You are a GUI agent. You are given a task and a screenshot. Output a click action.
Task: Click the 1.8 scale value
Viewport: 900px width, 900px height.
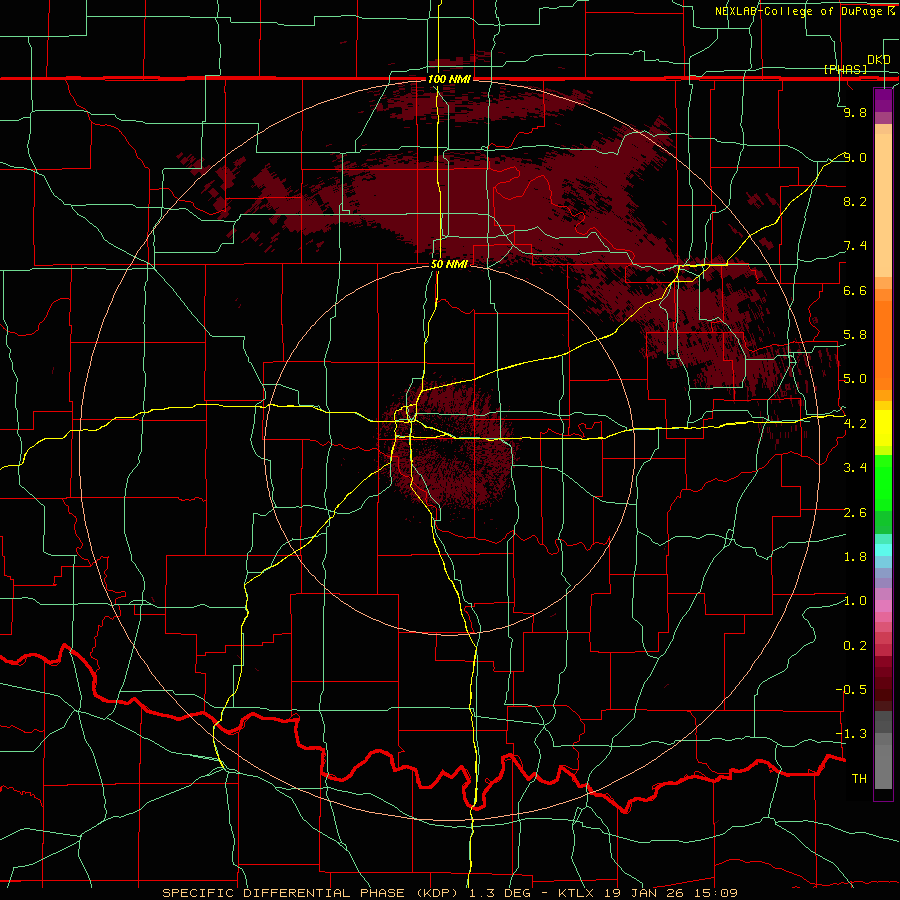(855, 557)
